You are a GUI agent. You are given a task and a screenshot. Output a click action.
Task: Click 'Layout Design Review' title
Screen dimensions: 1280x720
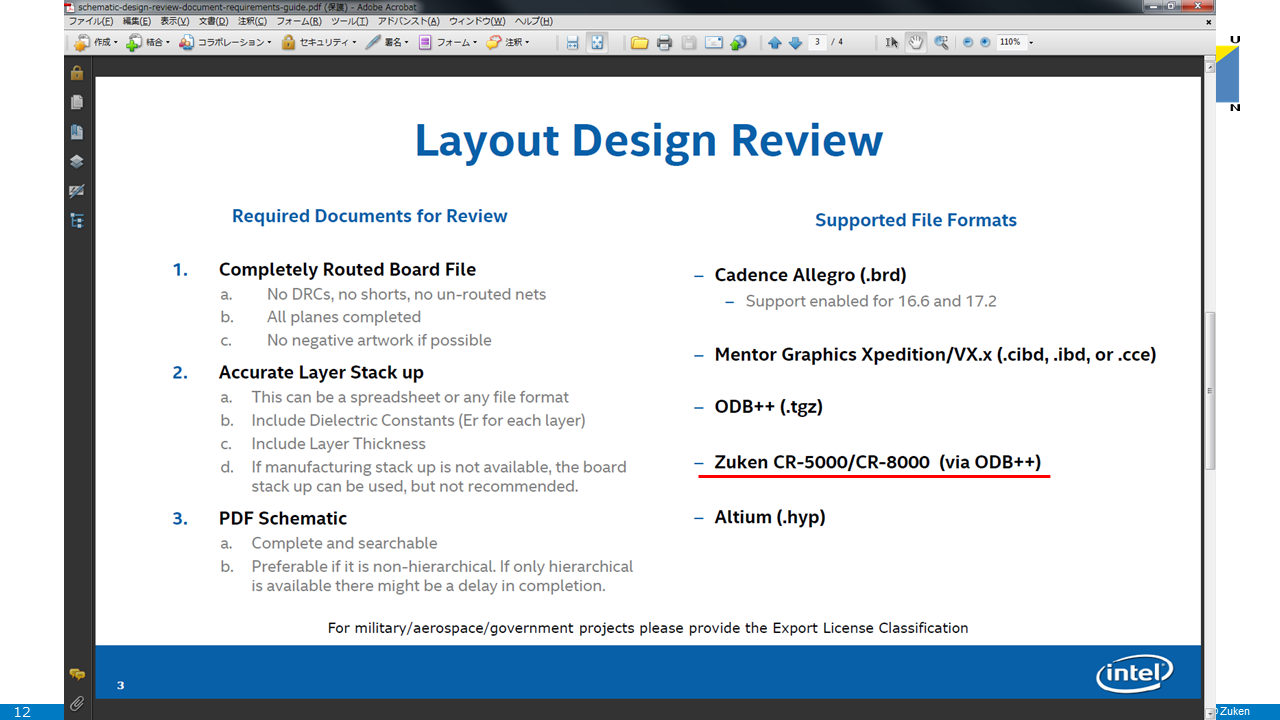pos(648,141)
